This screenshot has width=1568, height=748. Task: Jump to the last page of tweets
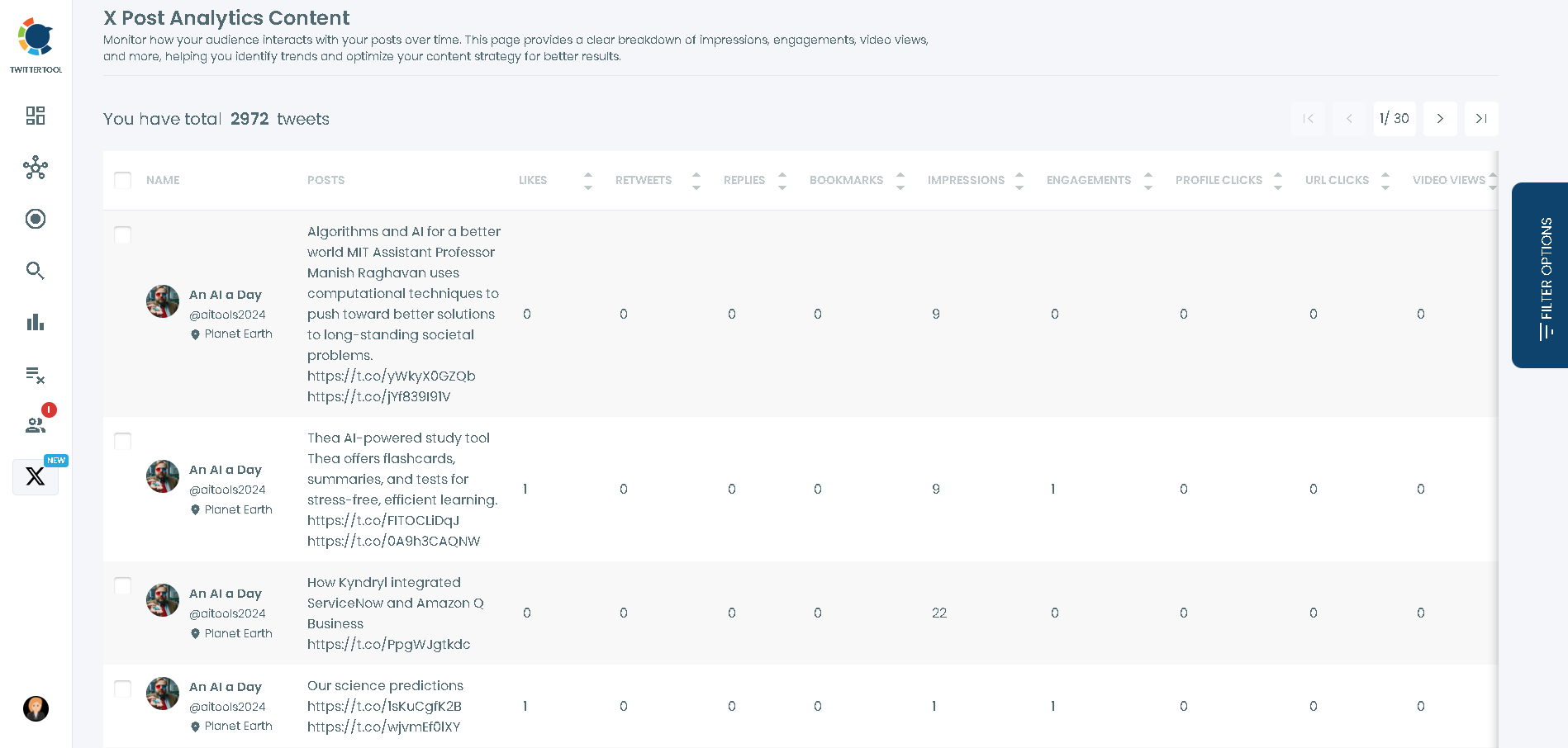(1481, 119)
